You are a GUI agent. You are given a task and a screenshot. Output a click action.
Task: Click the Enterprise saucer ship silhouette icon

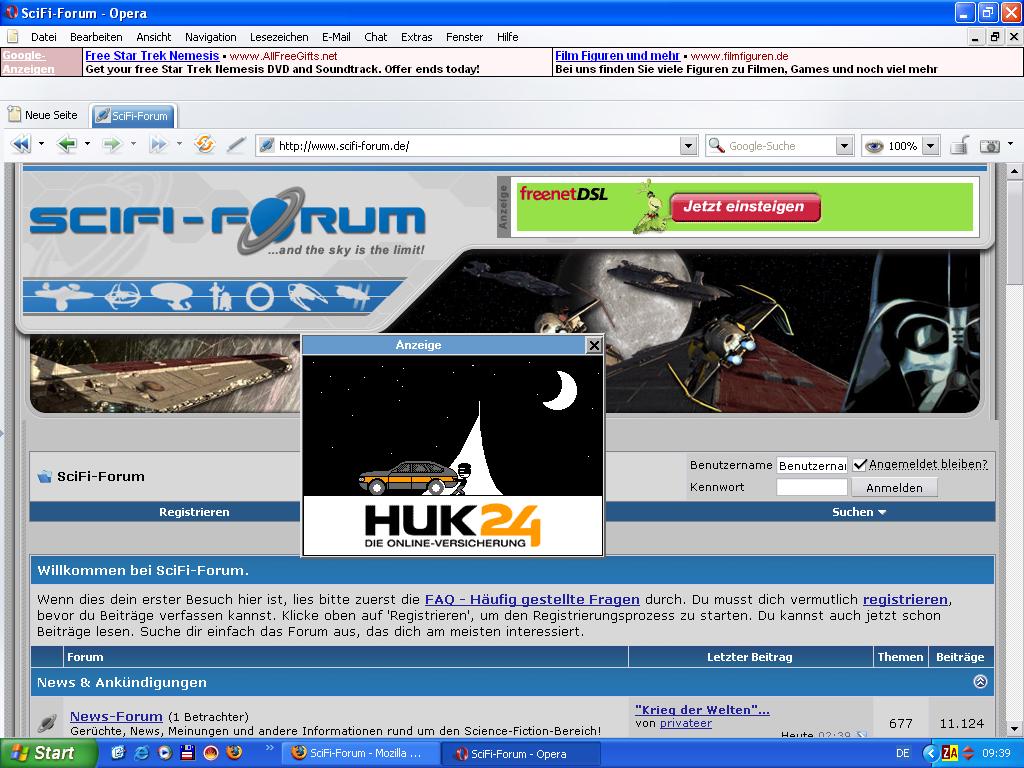171,296
